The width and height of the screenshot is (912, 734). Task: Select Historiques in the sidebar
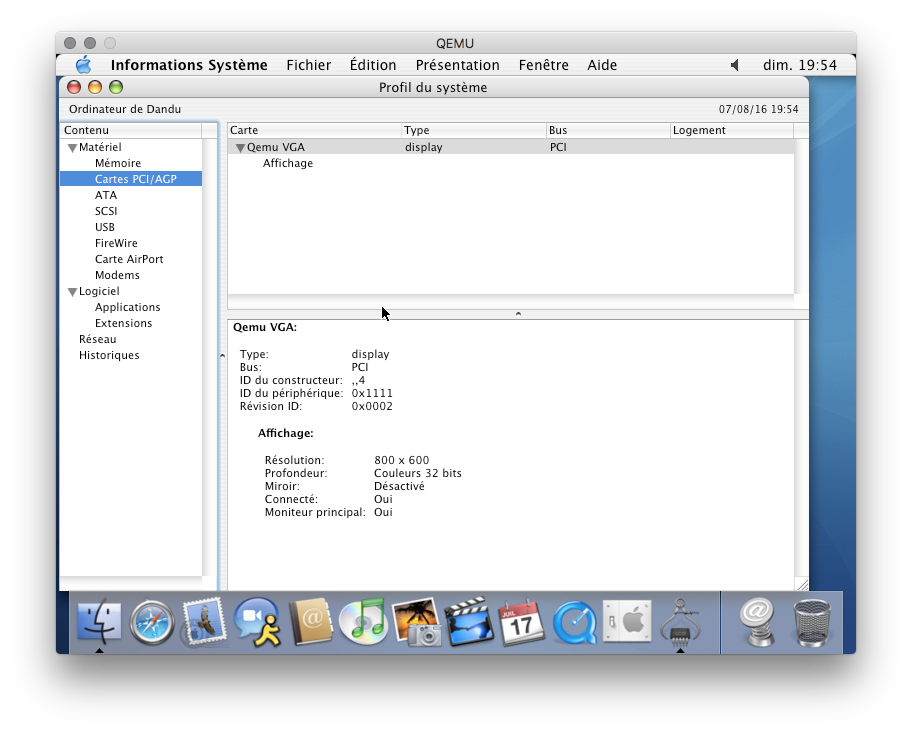click(x=109, y=355)
